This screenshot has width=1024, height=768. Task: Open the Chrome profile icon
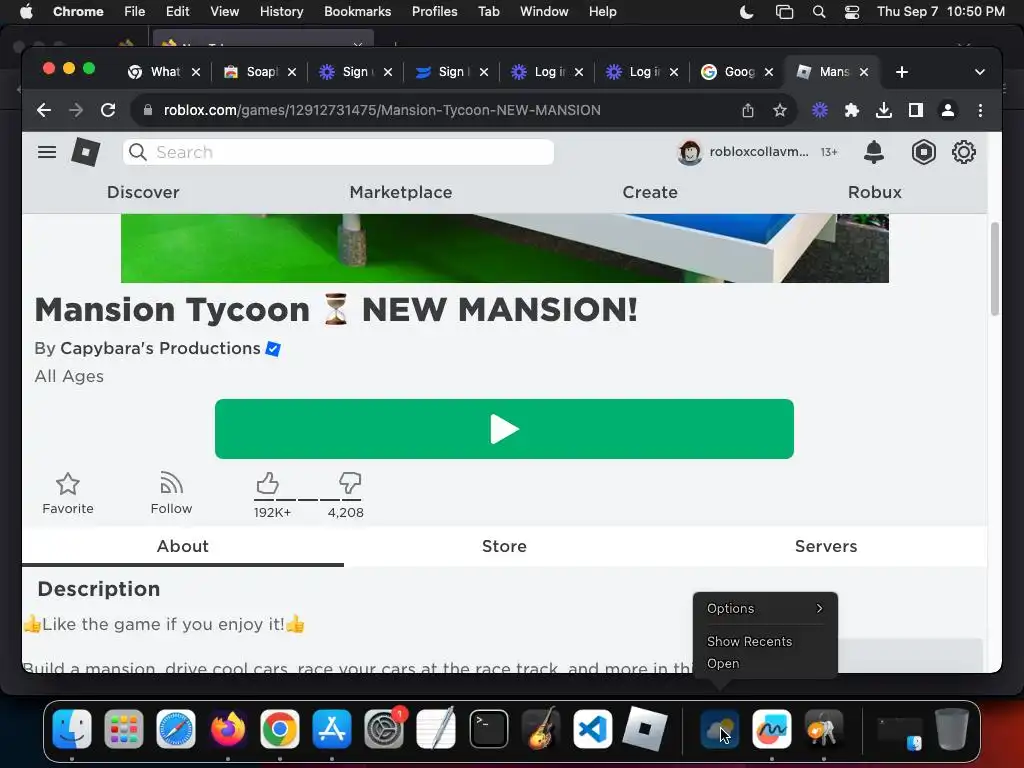(948, 110)
